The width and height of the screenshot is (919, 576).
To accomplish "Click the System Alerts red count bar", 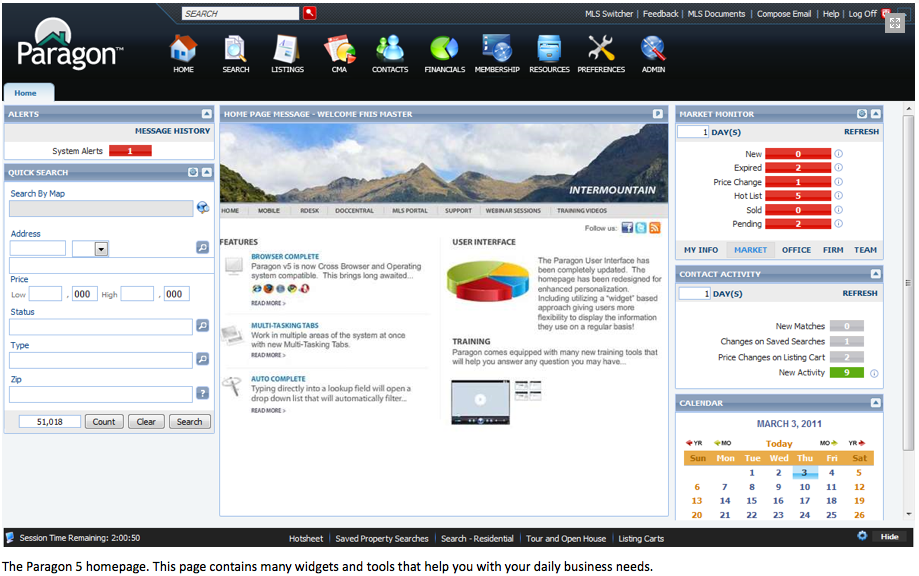I will point(130,151).
